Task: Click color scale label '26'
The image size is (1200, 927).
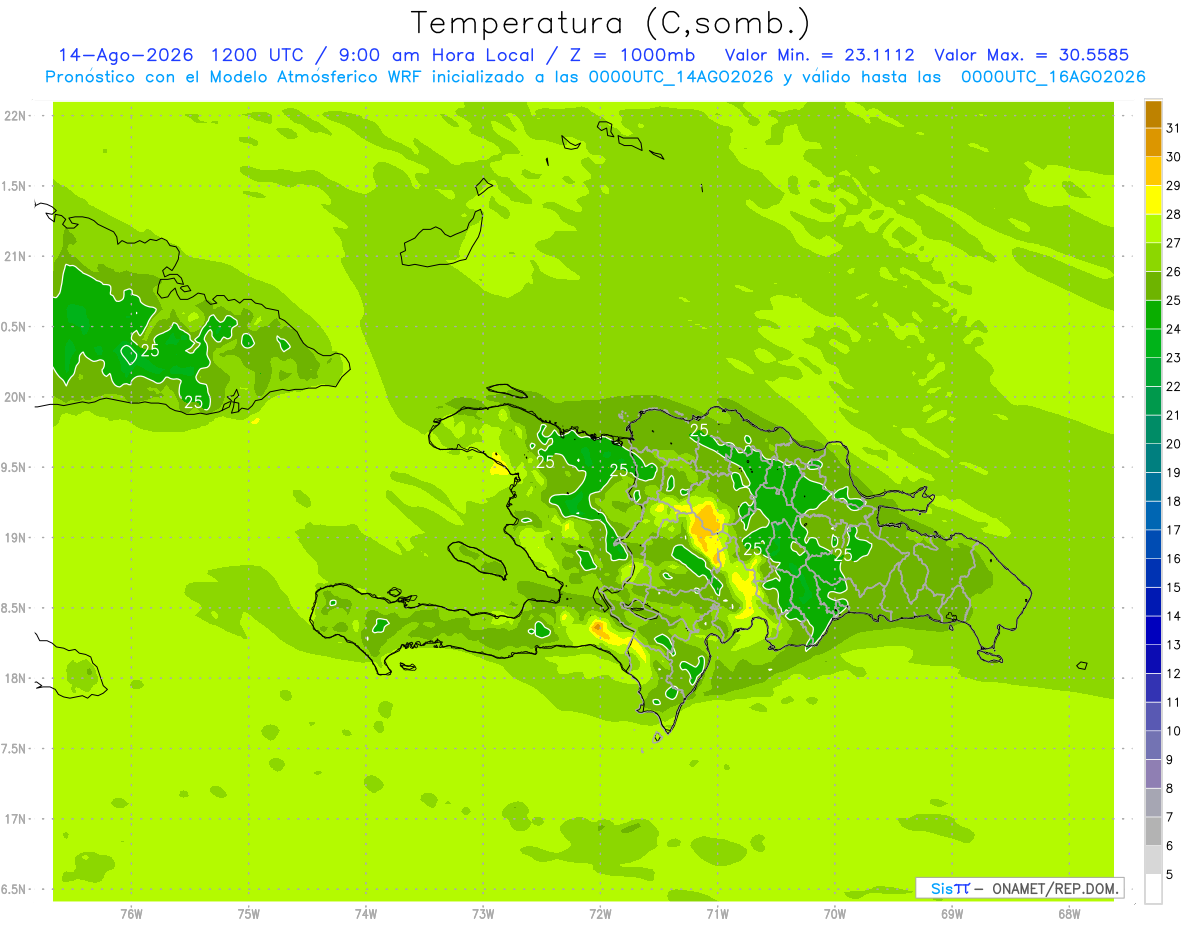Action: 1173,271
